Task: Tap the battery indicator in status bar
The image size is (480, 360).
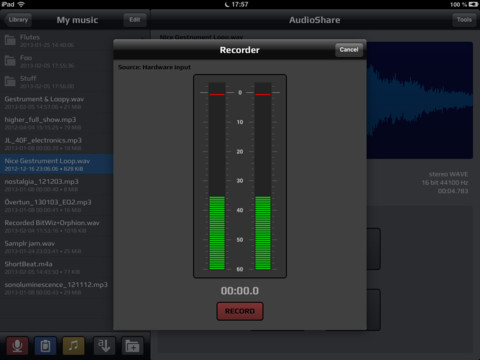Action: [x=473, y=4]
